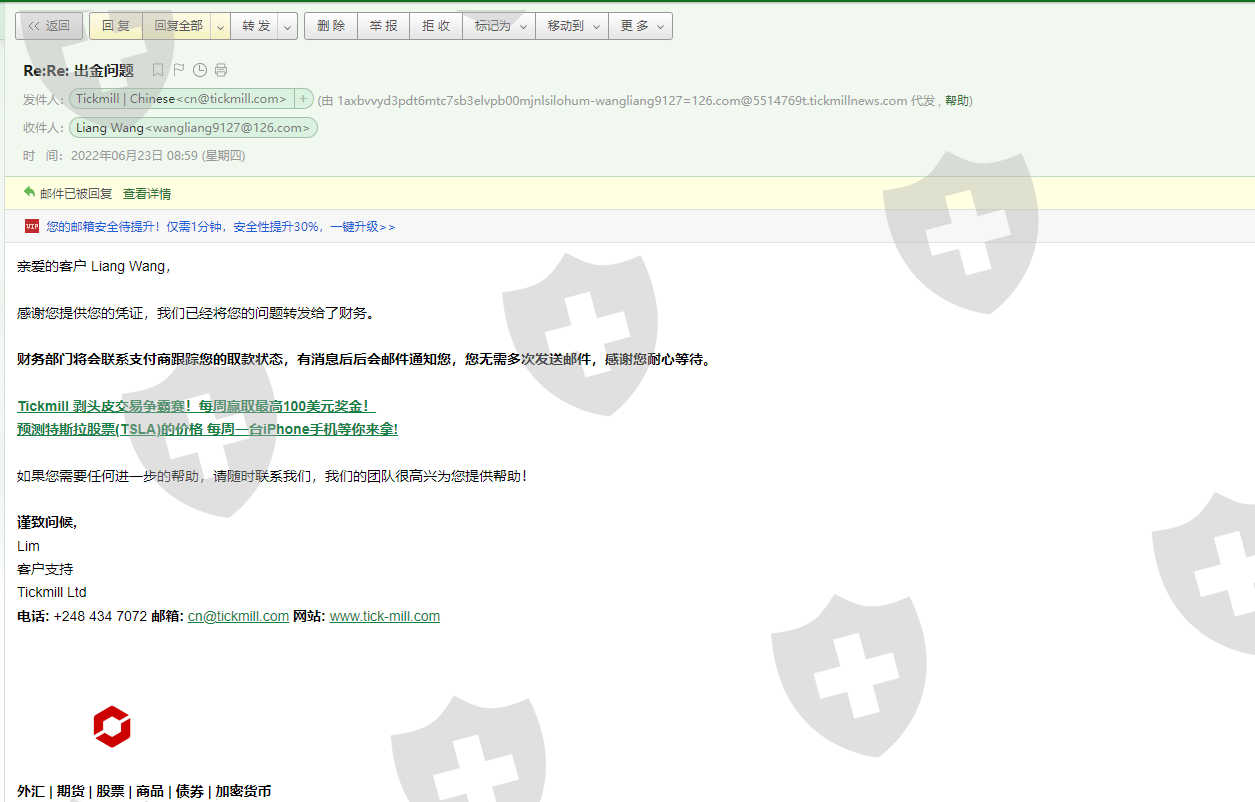Go back using the 返回 button
Viewport: 1255px width, 802px height.
pyautogui.click(x=49, y=26)
